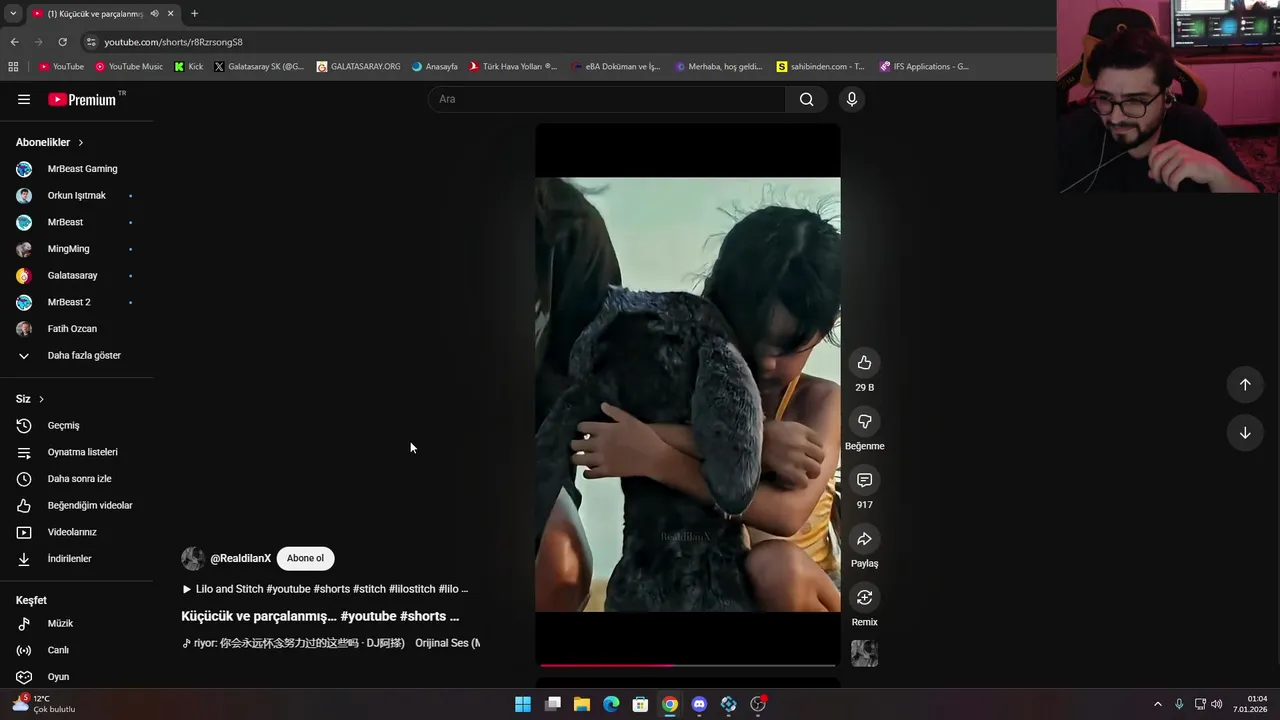The image size is (1280, 720).
Task: Open File Explorer from taskbar
Action: pyautogui.click(x=582, y=704)
